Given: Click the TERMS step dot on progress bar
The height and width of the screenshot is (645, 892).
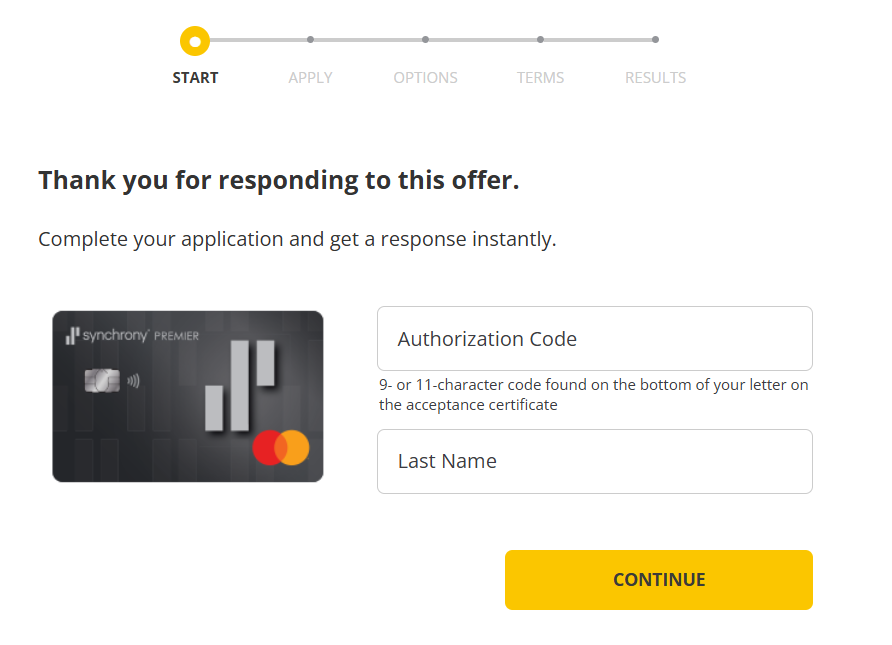Looking at the screenshot, I should coord(540,40).
